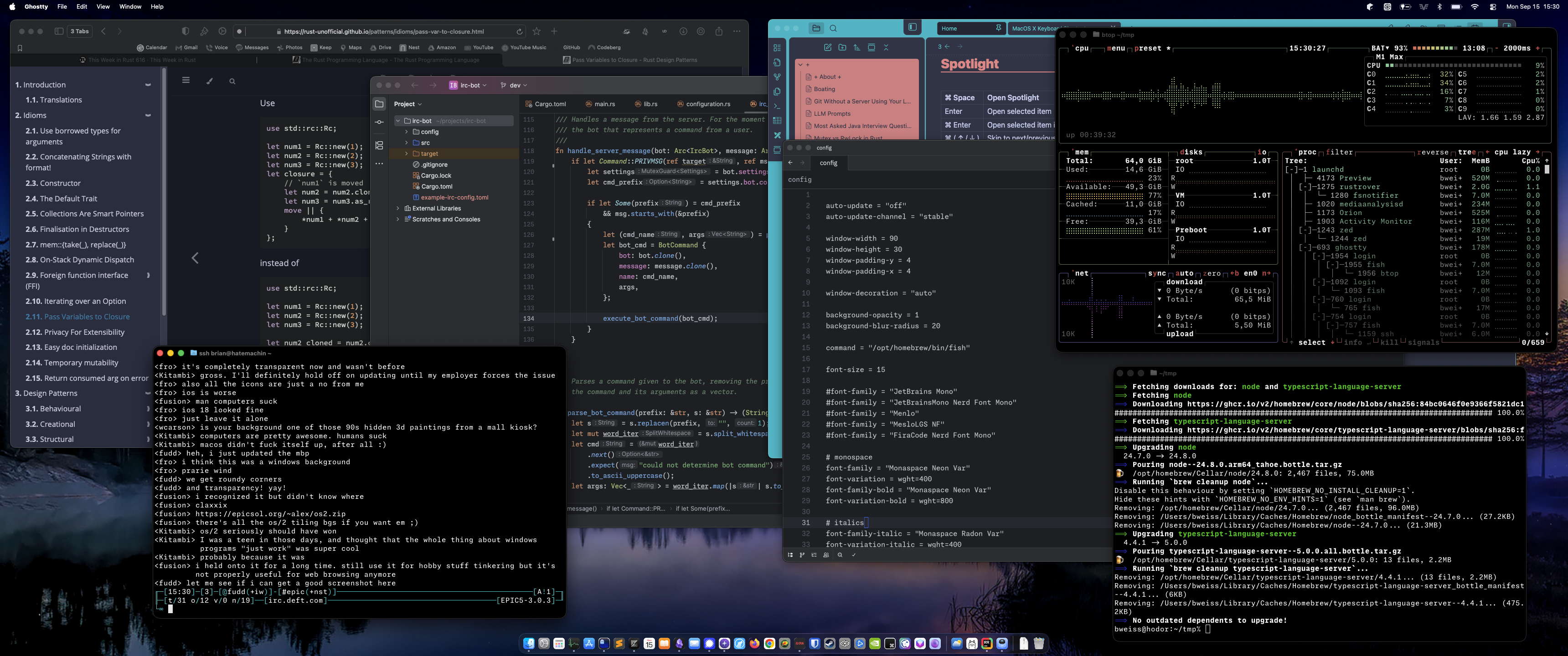This screenshot has height=656, width=1568.
Task: Expand the src folder in project tree
Action: click(407, 143)
